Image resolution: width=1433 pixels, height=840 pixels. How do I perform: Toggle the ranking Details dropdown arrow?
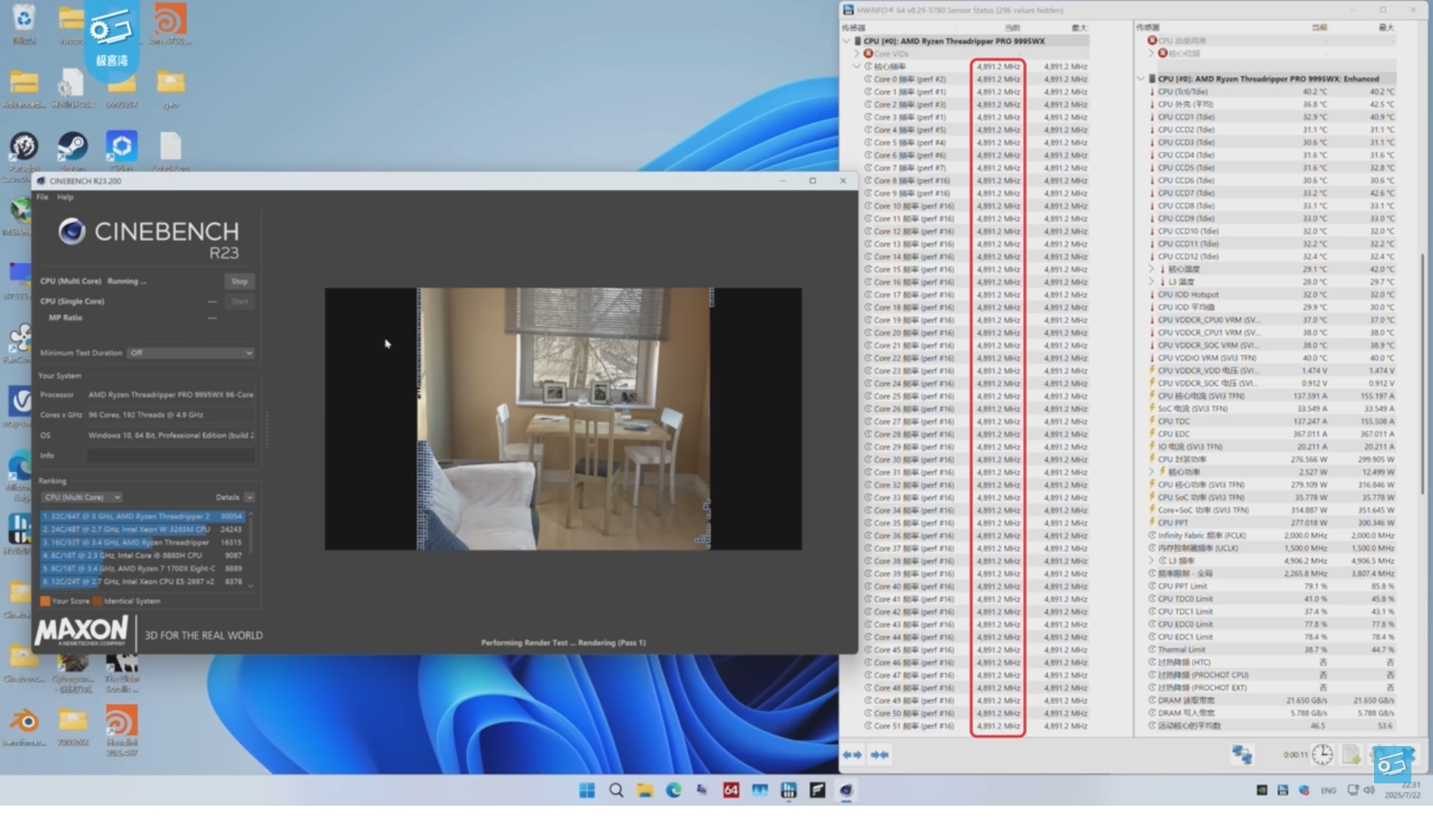249,497
